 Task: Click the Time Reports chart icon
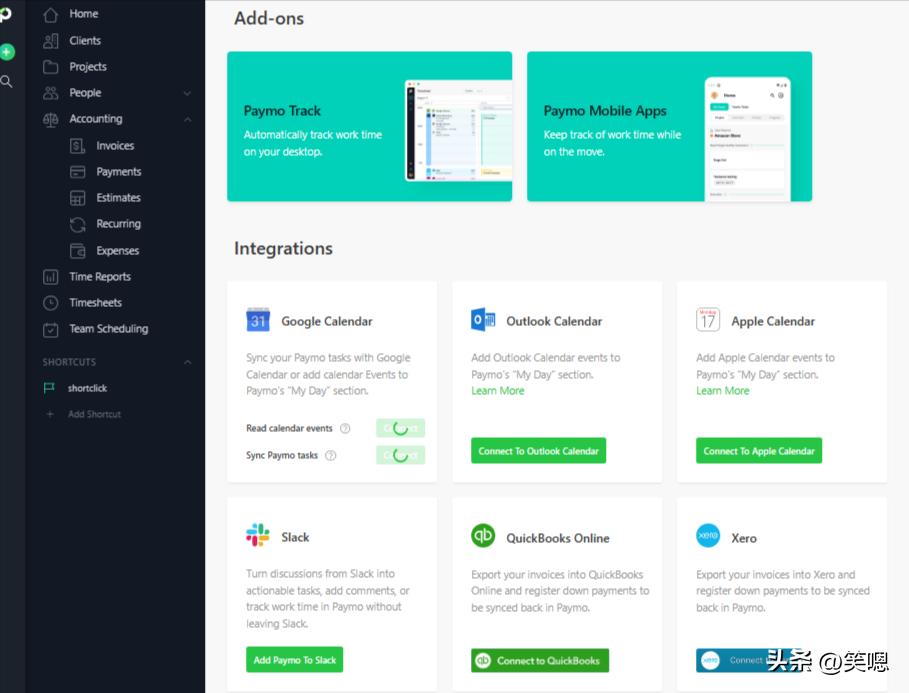pyautogui.click(x=51, y=277)
